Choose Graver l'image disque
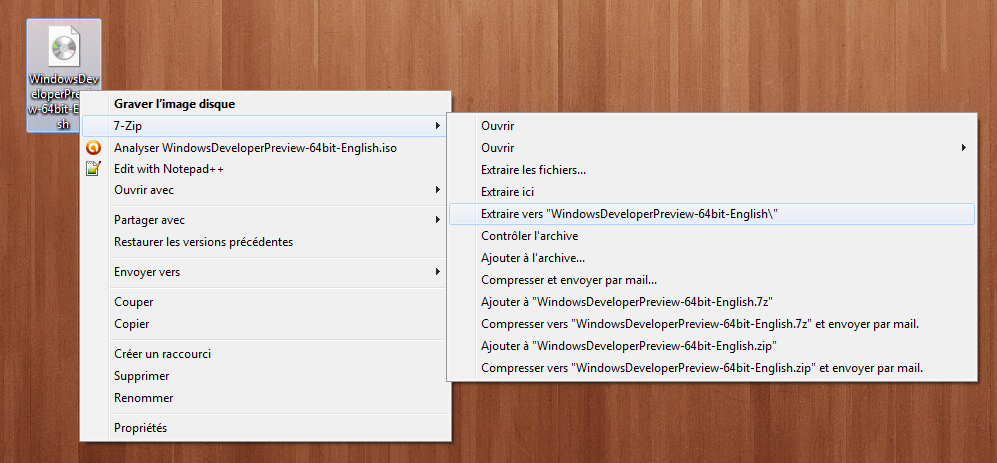997x463 pixels. click(174, 104)
